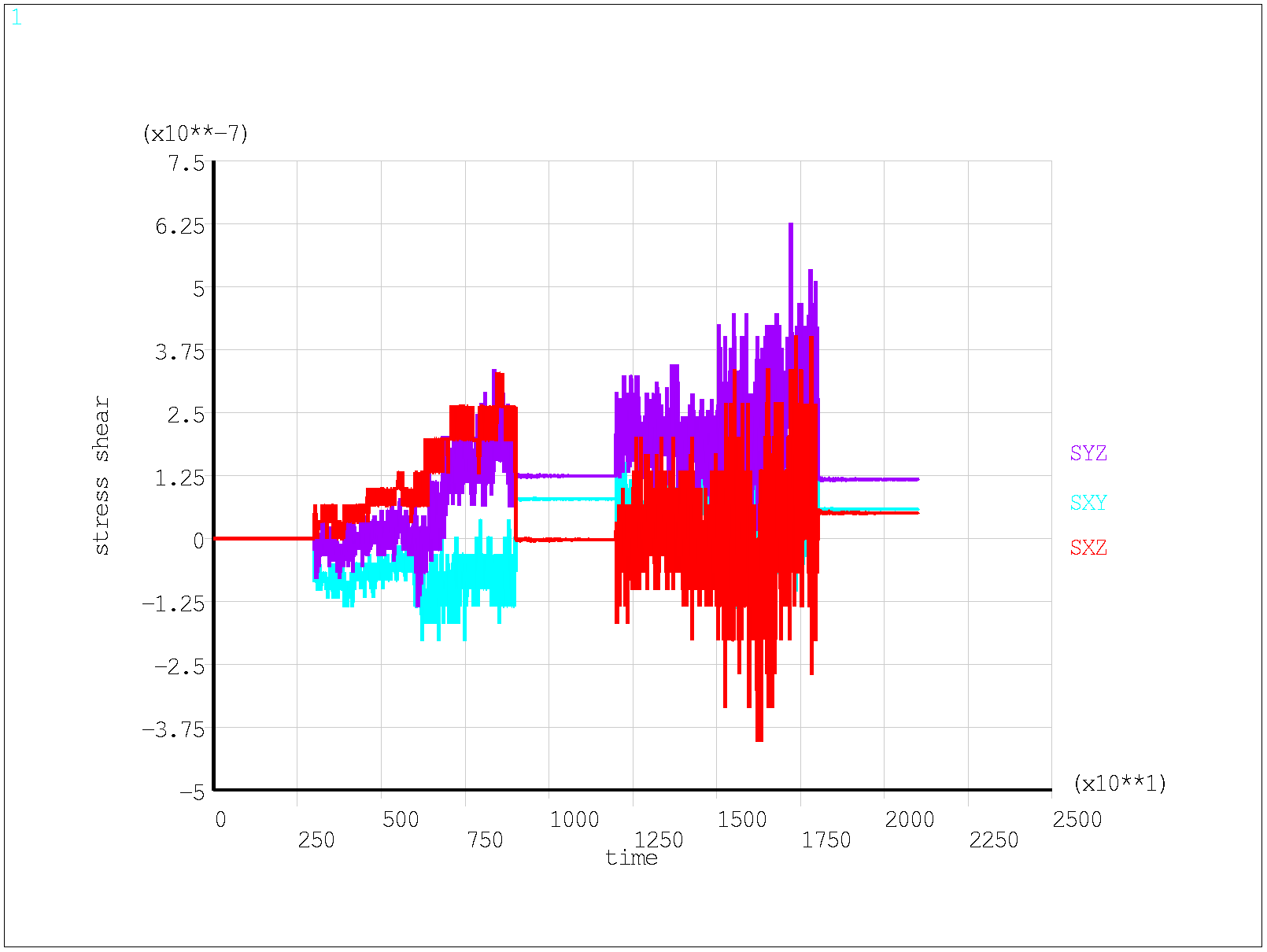Viewport: 1267px width, 952px height.
Task: Select the 2500 tick label on x-axis
Action: [x=1077, y=820]
